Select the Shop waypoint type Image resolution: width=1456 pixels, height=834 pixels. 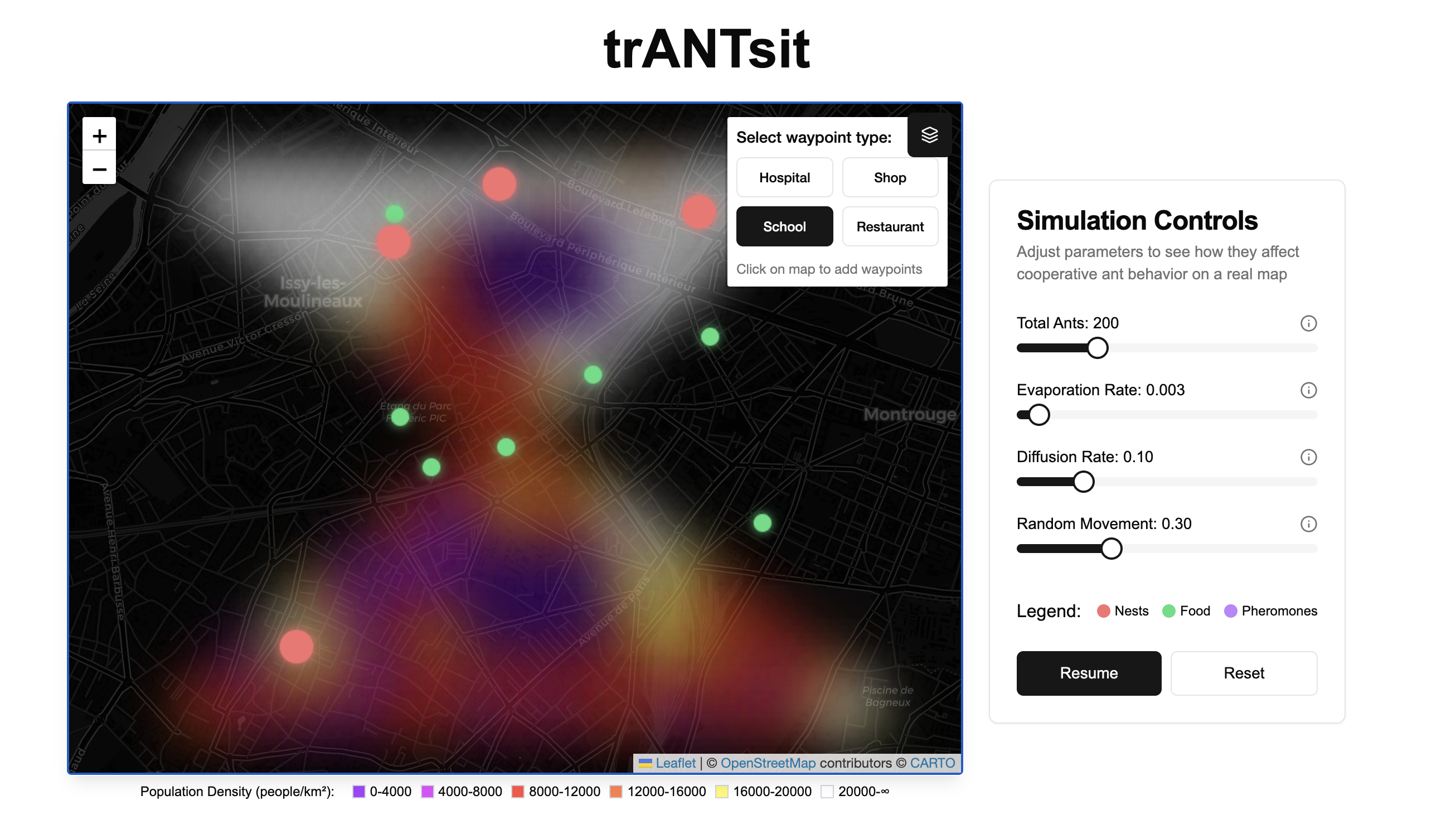[x=889, y=178]
